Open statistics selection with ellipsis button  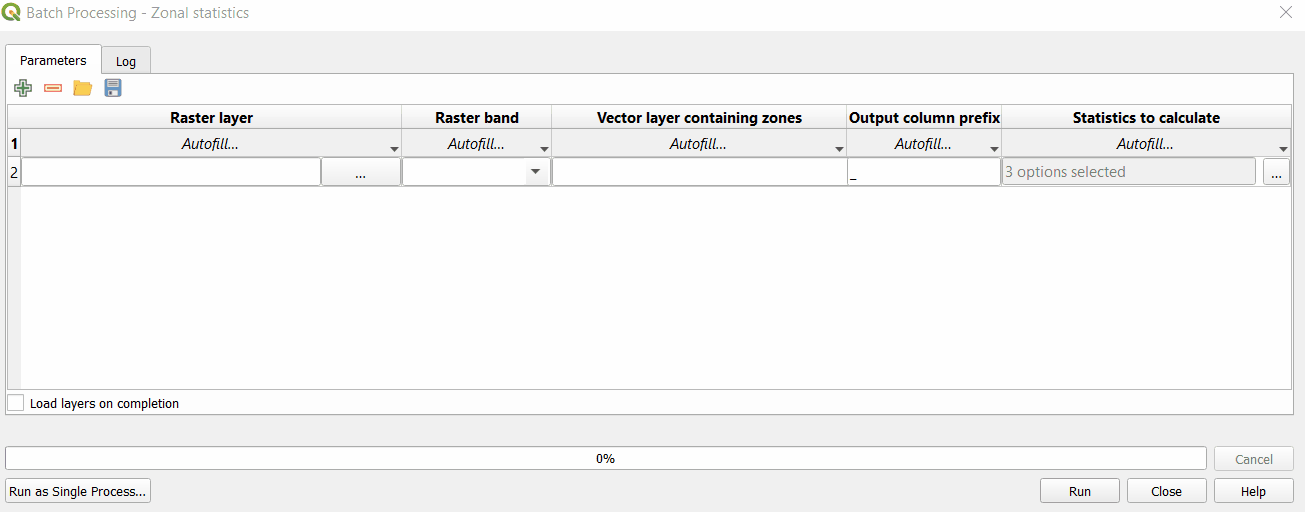[1275, 173]
